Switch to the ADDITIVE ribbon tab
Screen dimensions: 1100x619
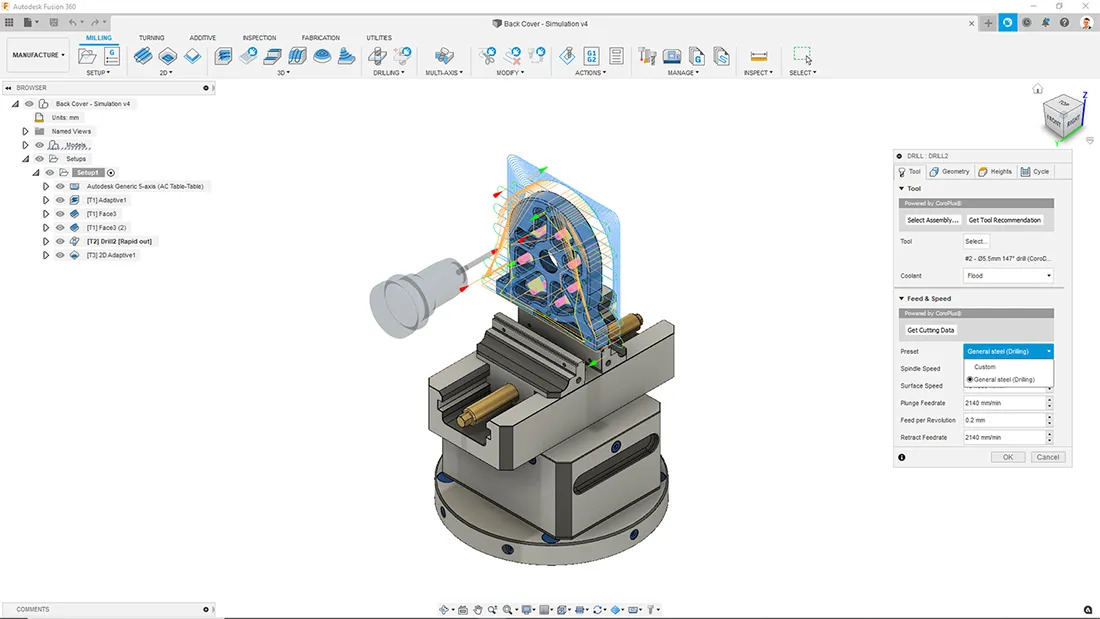point(203,38)
